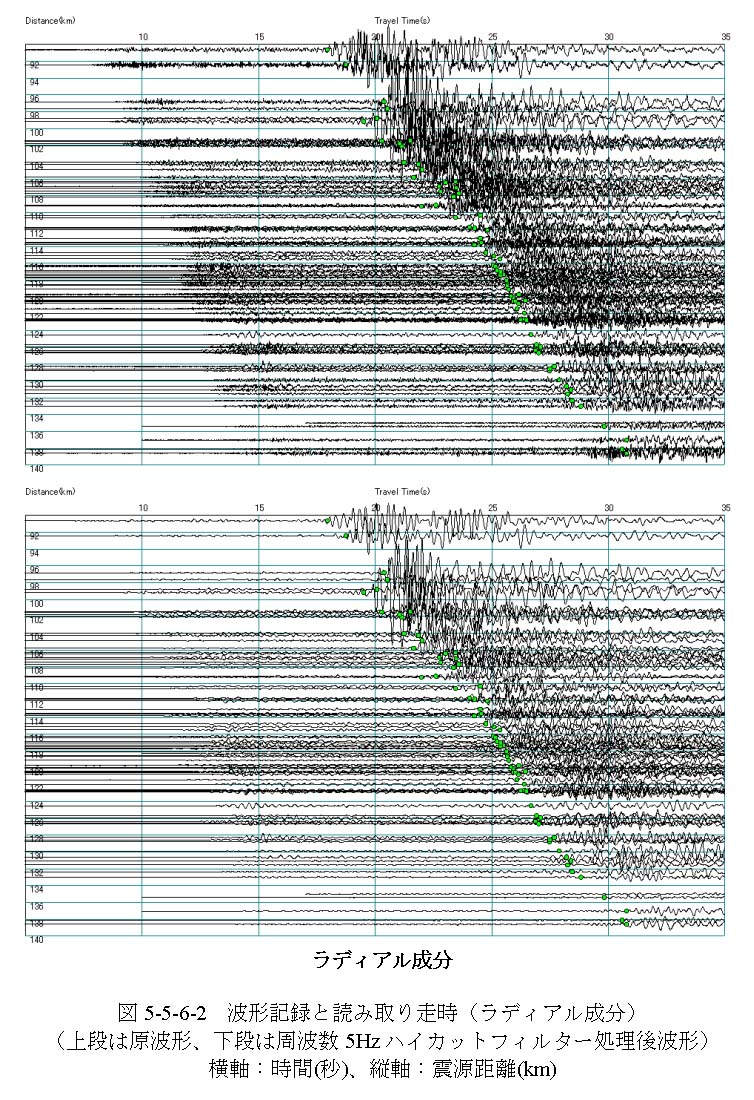Click the "Distance(km)" label of the upper plot
This screenshot has height=1100, width=754.
[x=50, y=20]
